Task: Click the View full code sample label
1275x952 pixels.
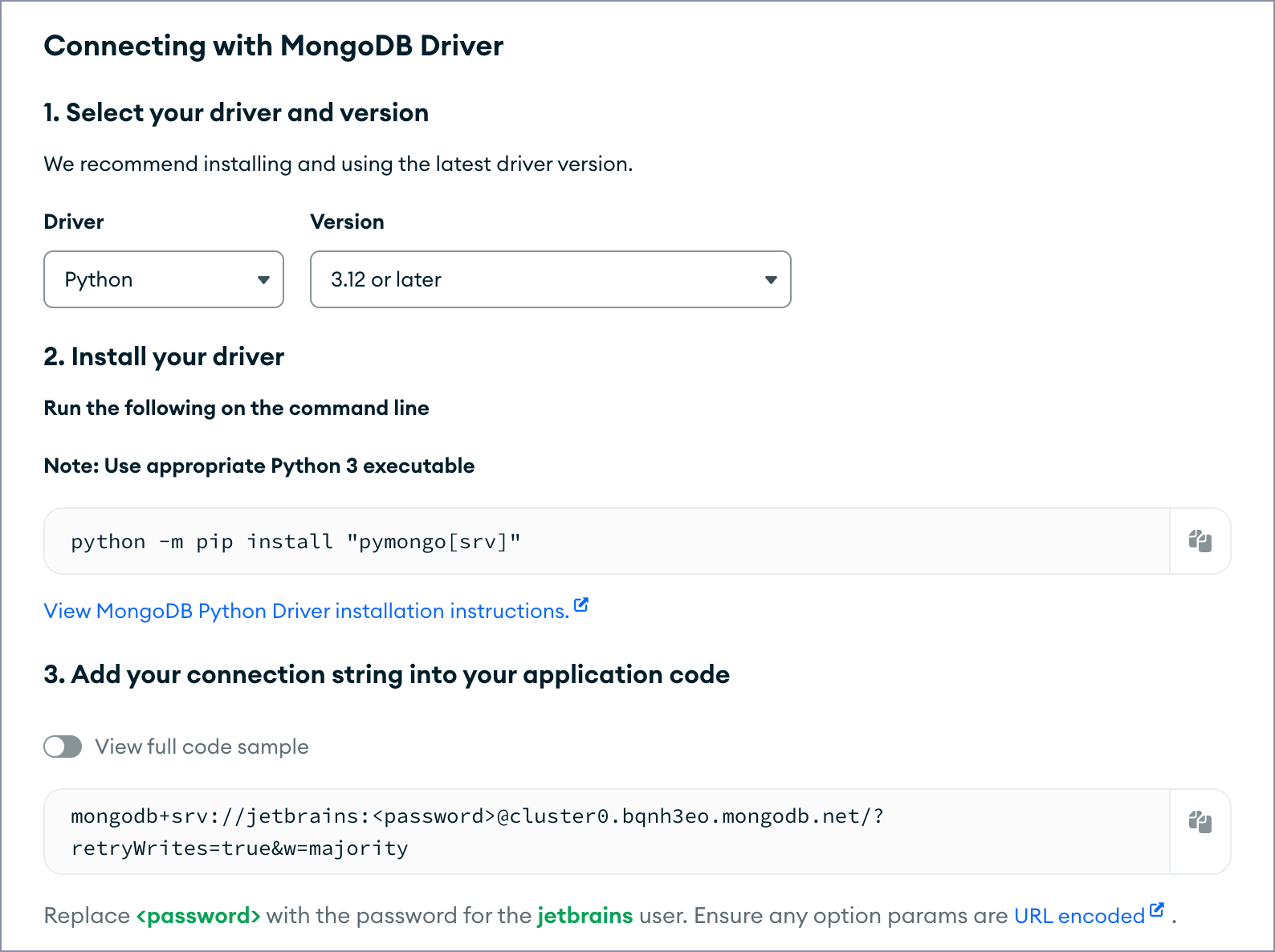Action: point(202,747)
